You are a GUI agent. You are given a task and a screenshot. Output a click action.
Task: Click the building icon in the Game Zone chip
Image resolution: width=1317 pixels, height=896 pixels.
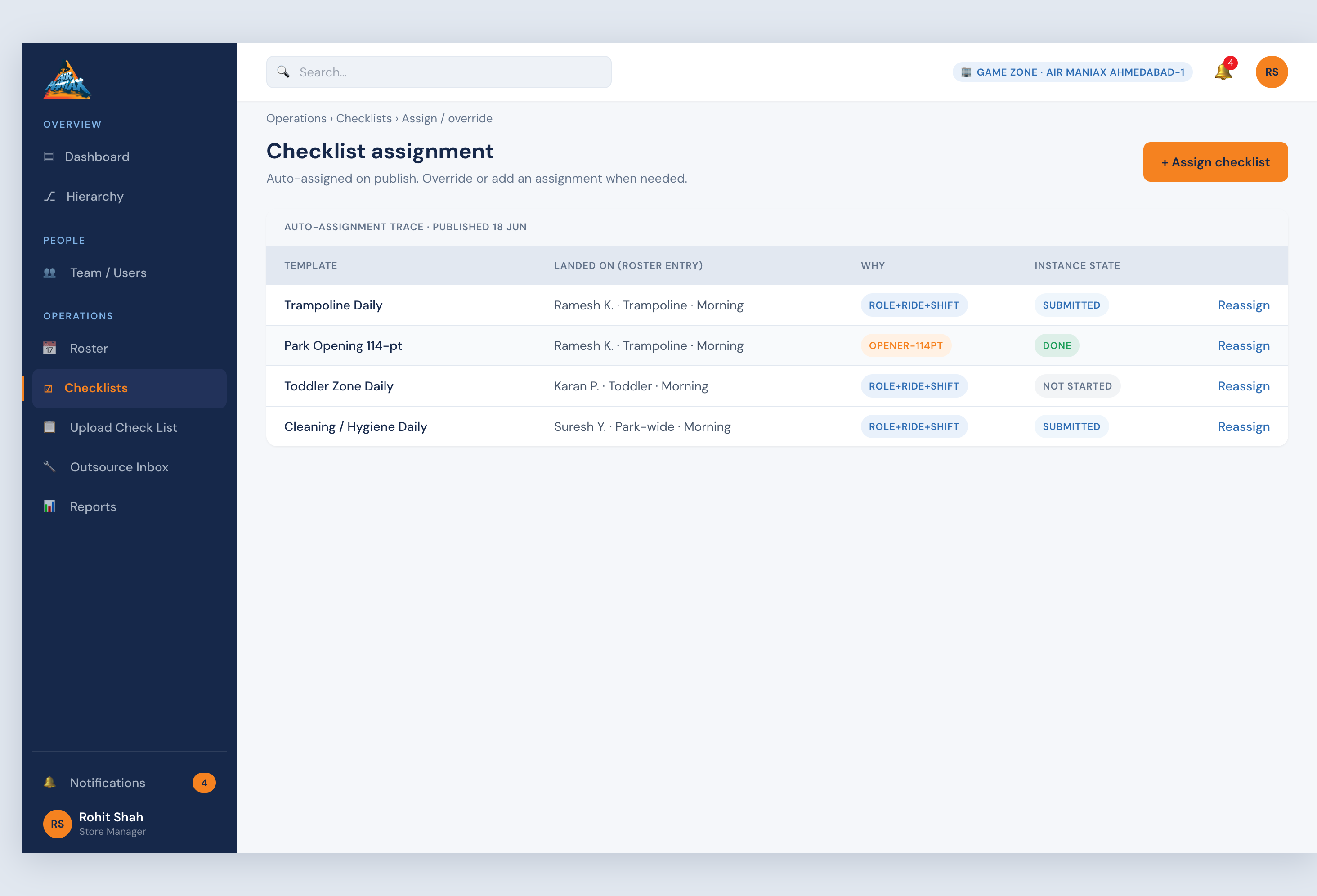tap(967, 72)
